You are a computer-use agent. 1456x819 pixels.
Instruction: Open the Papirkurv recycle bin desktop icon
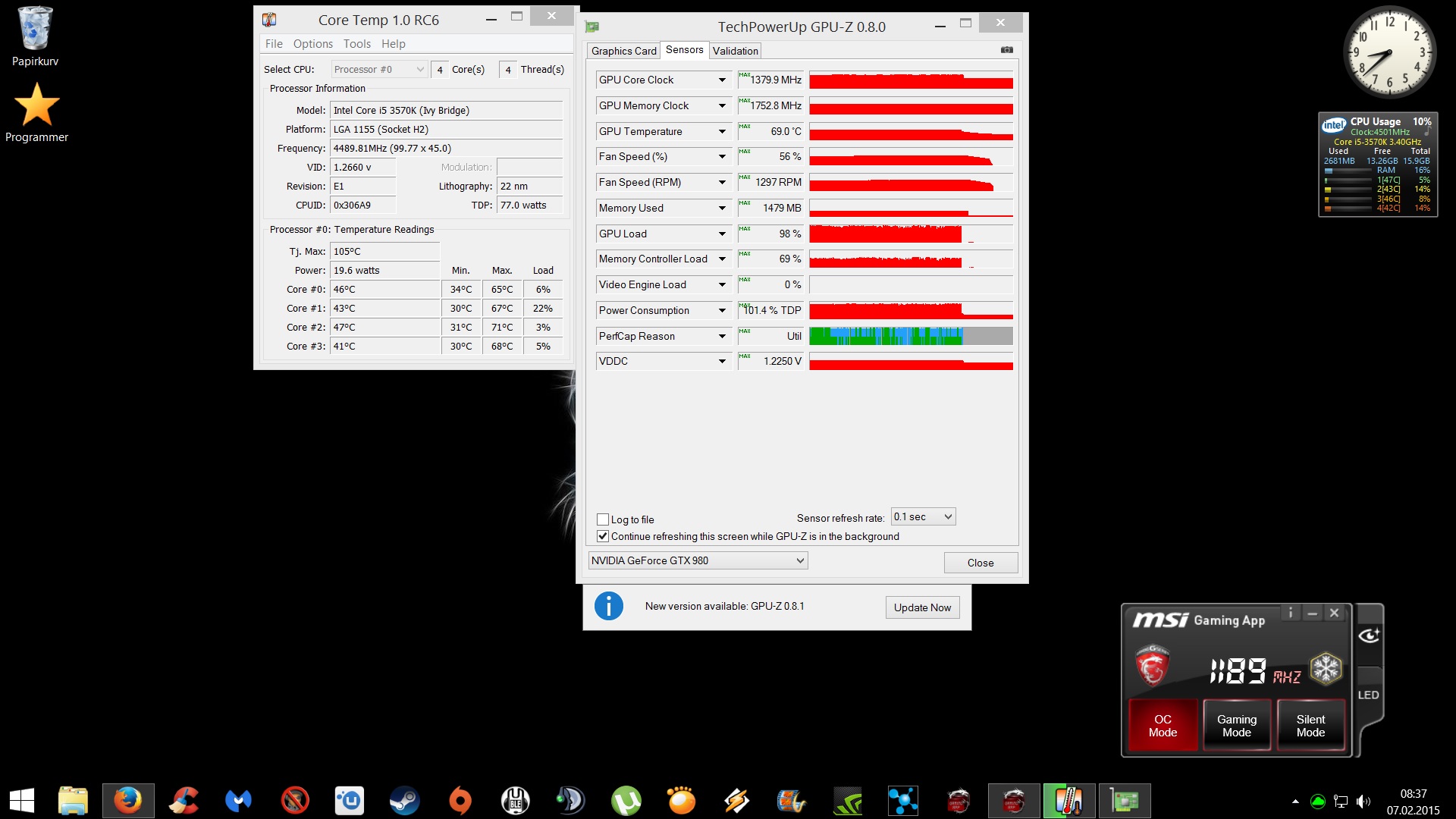pyautogui.click(x=35, y=36)
